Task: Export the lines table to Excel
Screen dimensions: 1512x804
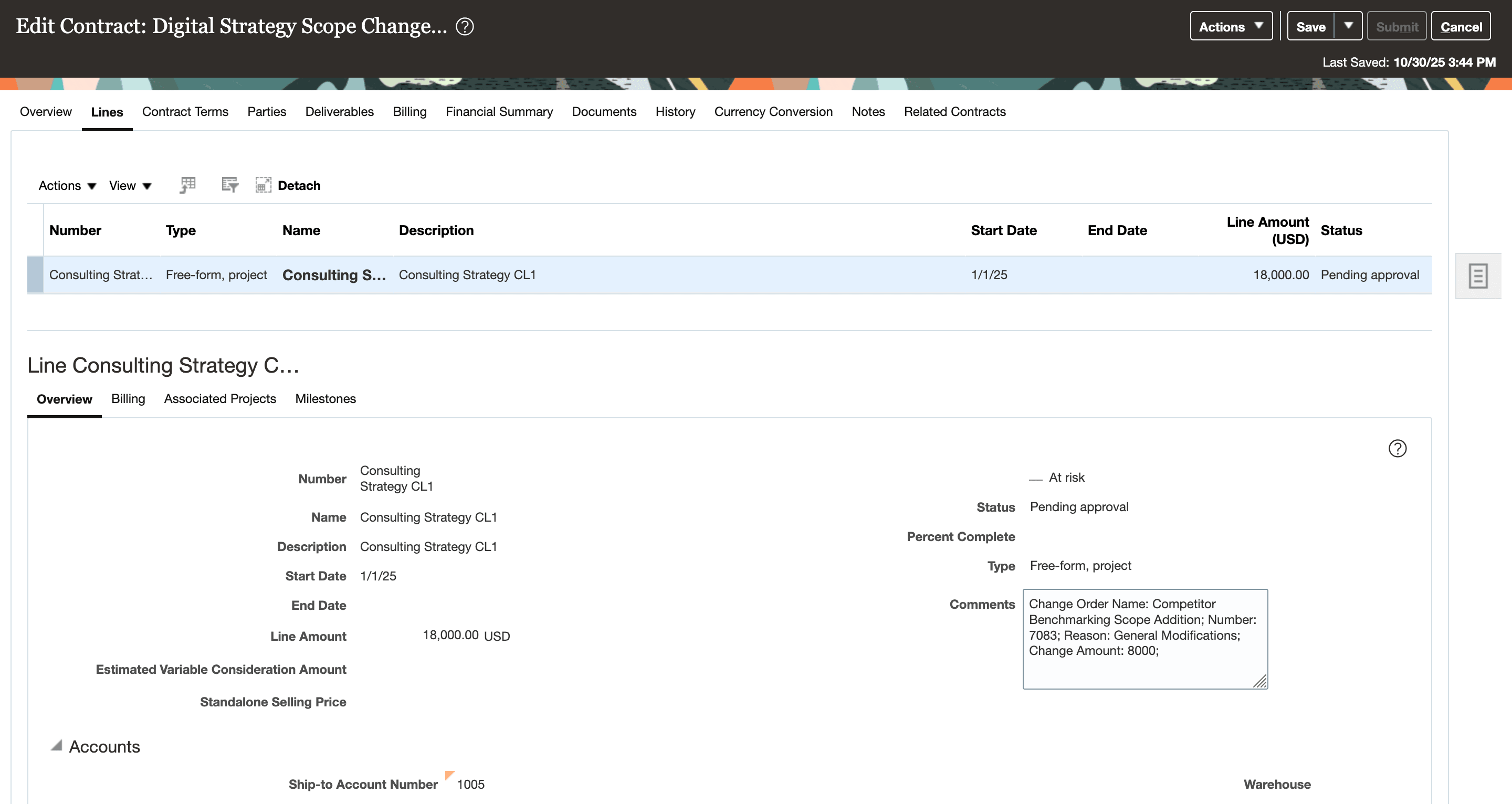Action: [188, 185]
